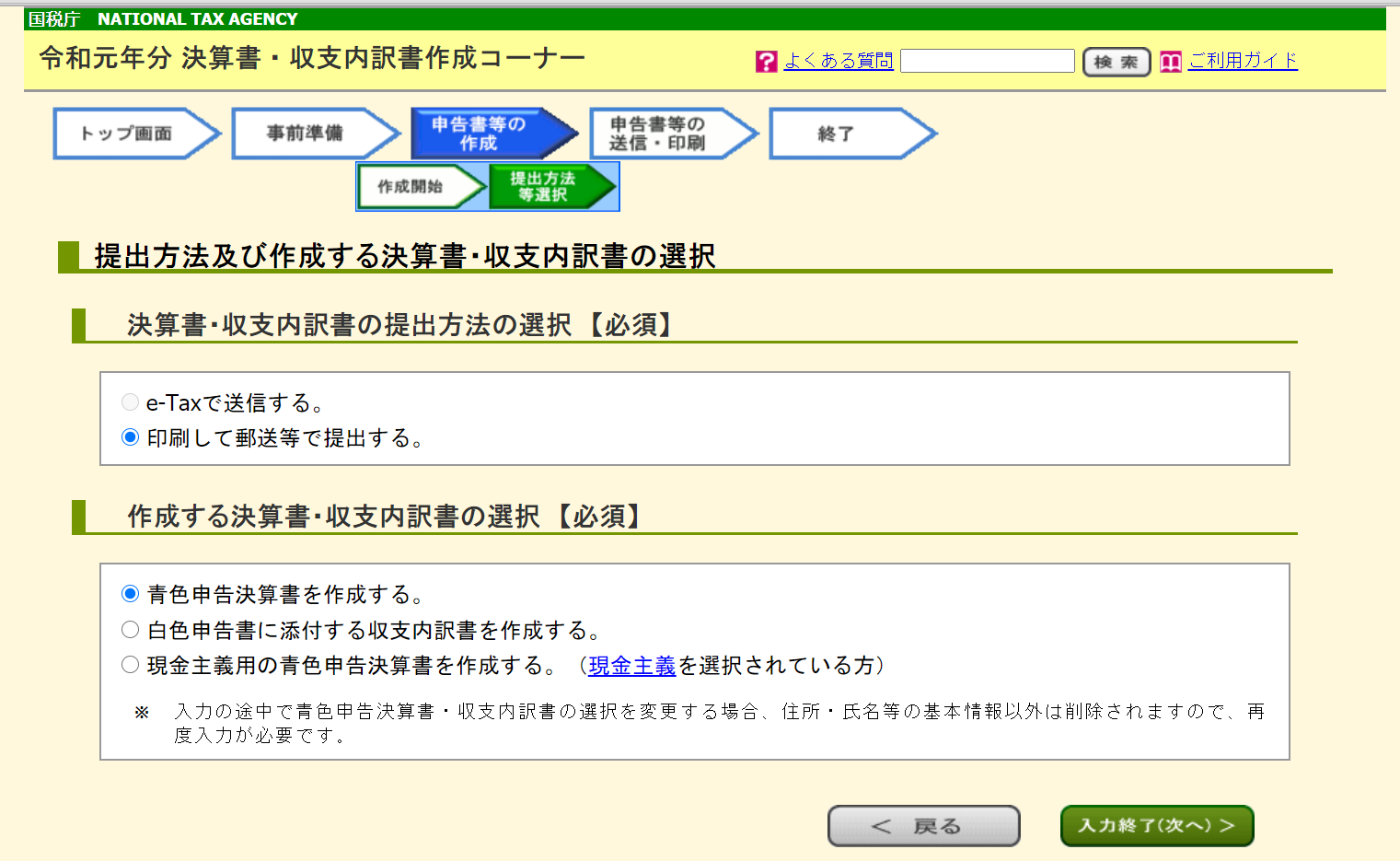Open the よくある質問 link

[x=839, y=61]
